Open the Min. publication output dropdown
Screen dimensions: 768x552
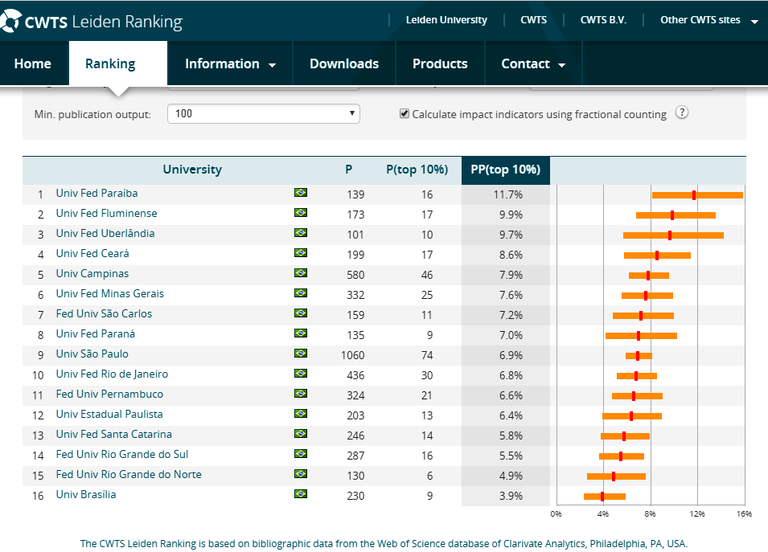[x=263, y=114]
